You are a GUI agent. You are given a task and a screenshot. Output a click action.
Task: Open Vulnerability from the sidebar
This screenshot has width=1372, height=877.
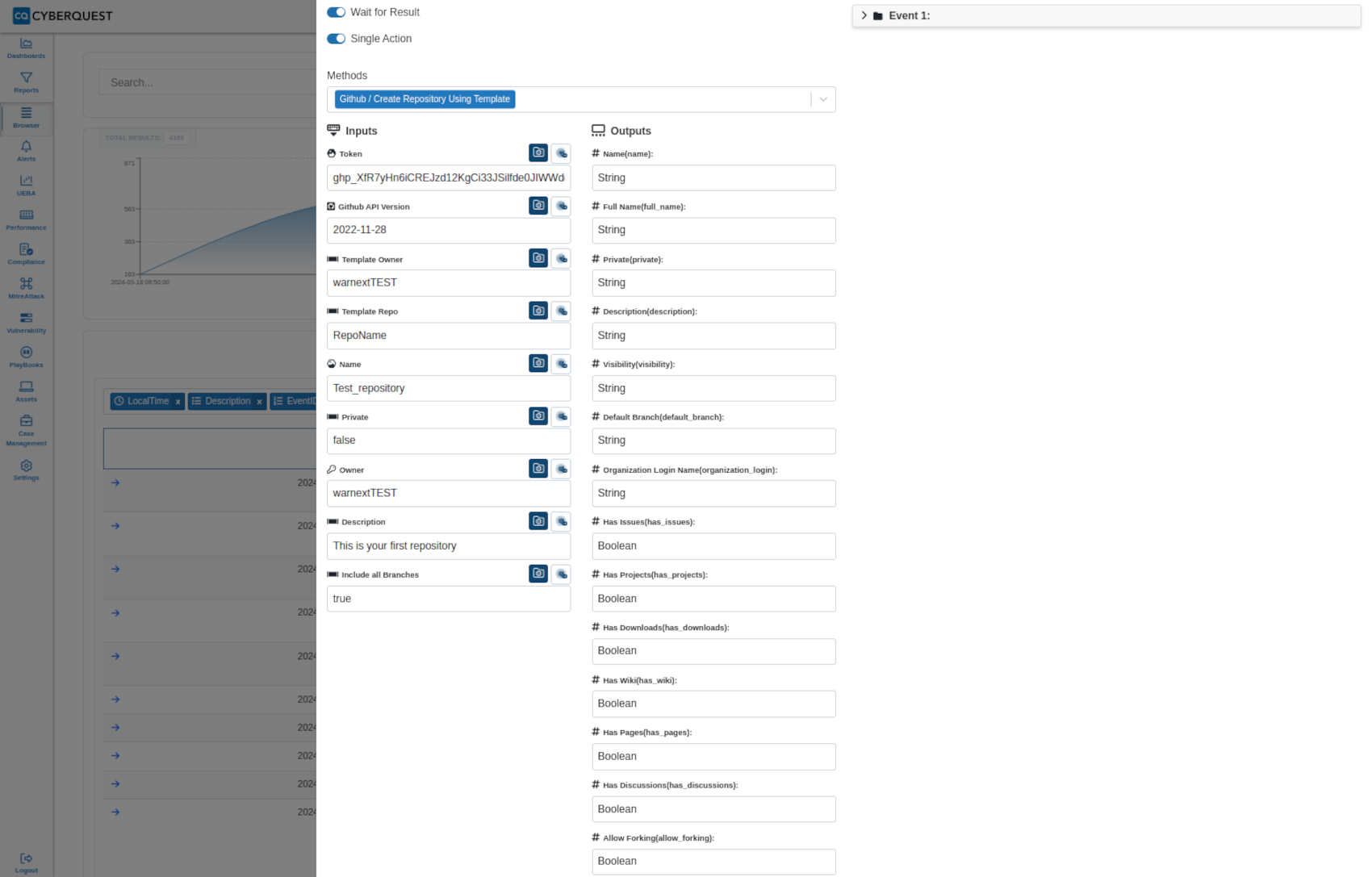click(26, 323)
